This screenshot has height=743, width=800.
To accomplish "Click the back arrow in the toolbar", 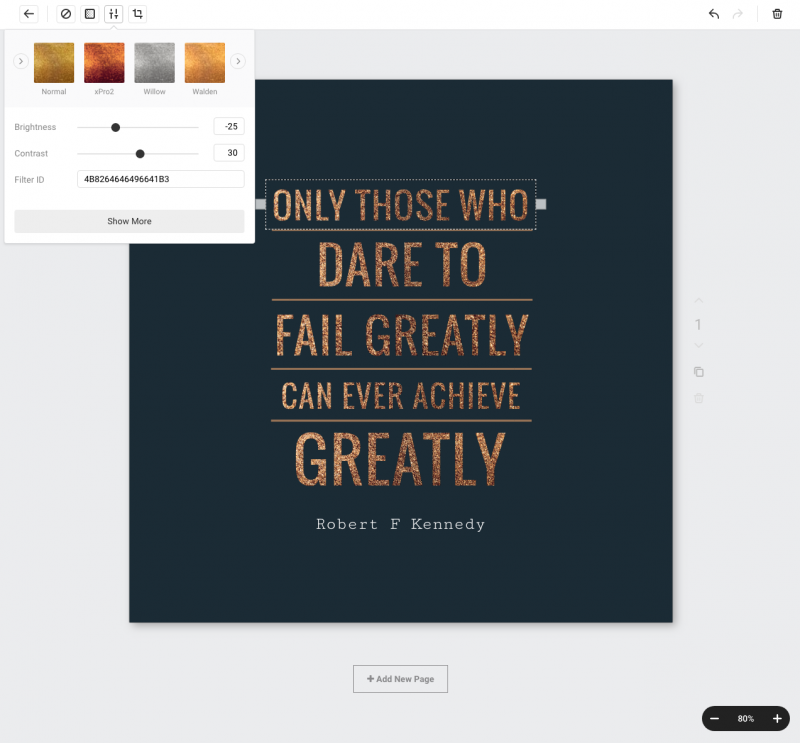I will pos(26,14).
